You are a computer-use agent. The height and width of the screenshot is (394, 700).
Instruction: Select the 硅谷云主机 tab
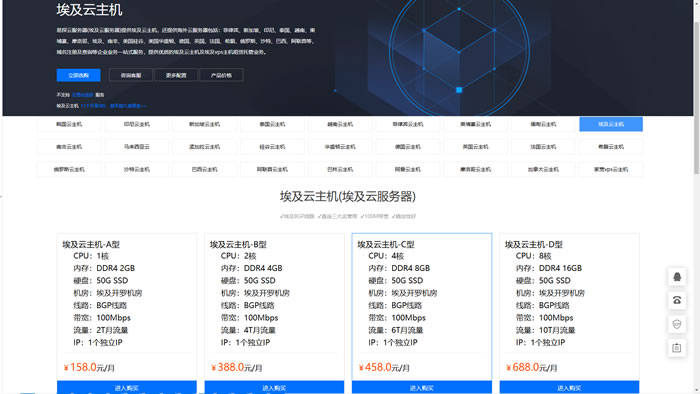[x=272, y=147]
